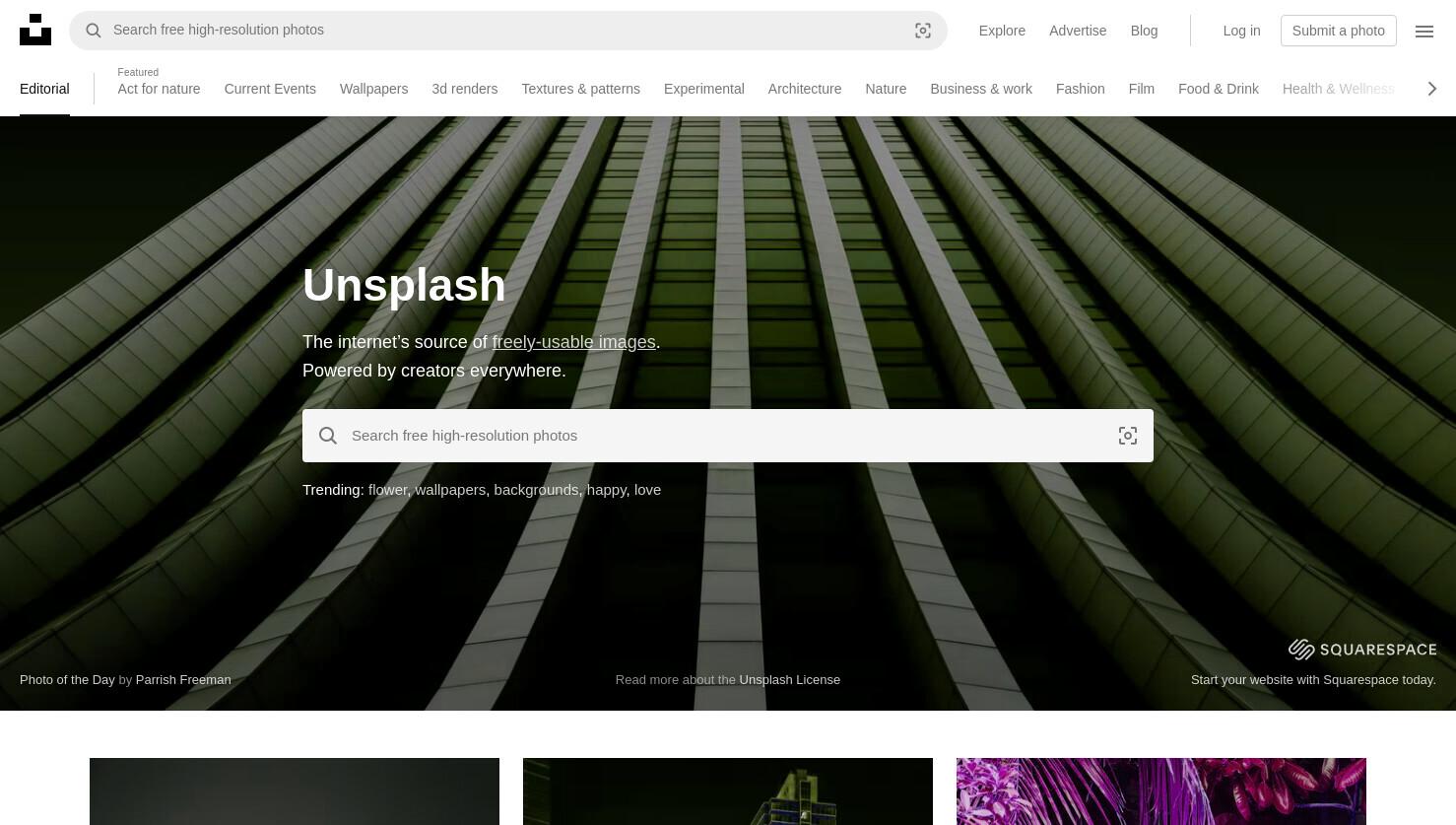1456x825 pixels.
Task: Select the Nature topic
Action: point(886,89)
